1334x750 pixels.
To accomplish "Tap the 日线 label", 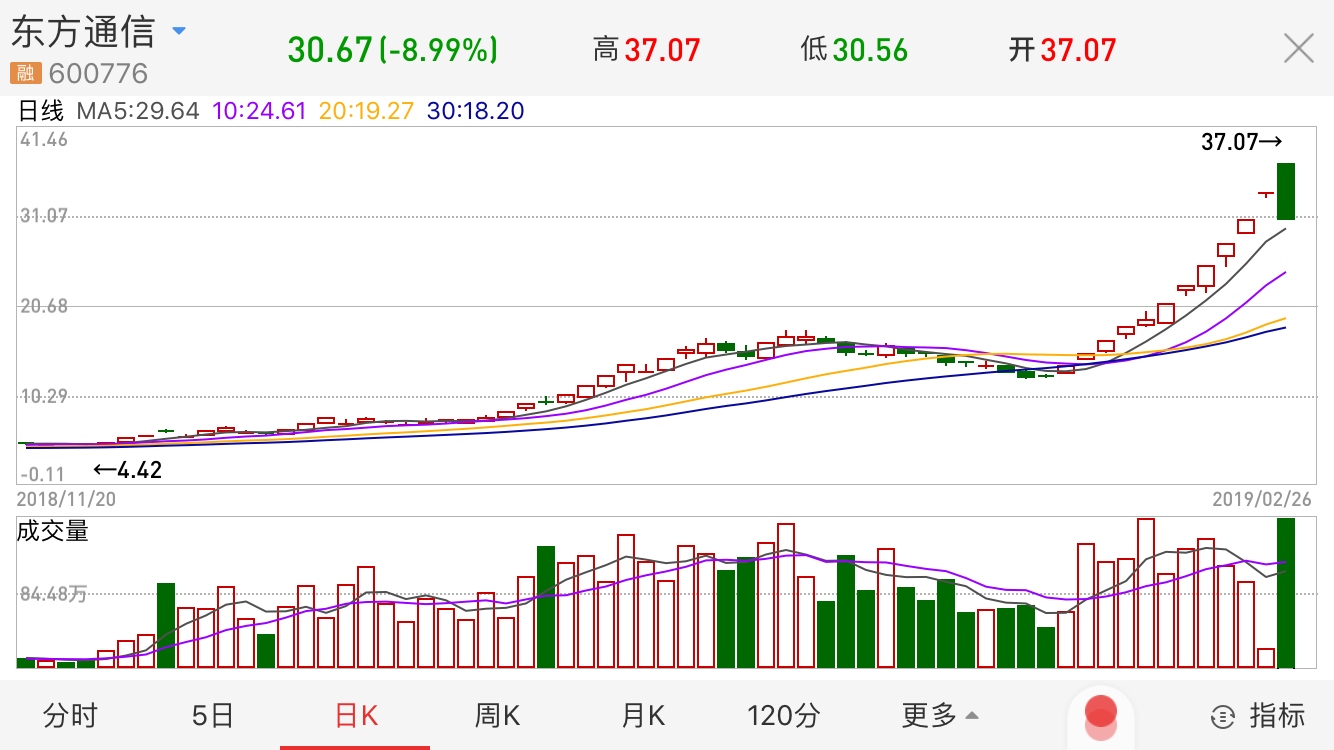I will [x=41, y=111].
